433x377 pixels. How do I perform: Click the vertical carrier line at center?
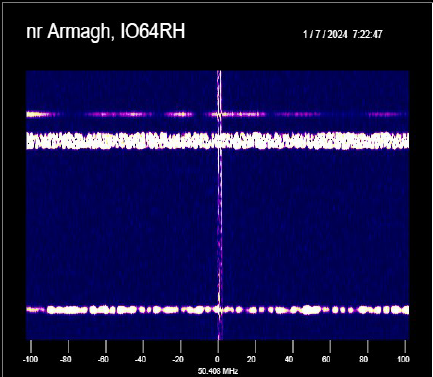click(219, 205)
